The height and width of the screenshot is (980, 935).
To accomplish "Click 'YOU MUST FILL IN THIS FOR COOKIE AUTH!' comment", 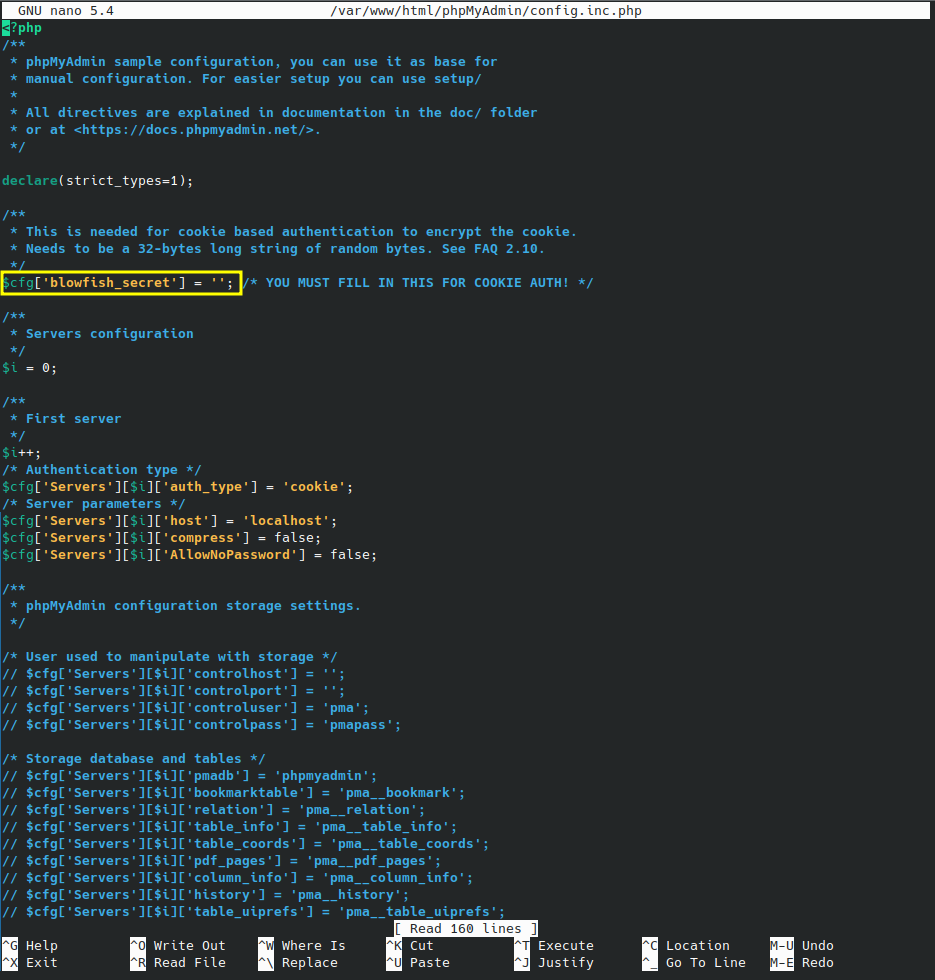I will pyautogui.click(x=418, y=282).
